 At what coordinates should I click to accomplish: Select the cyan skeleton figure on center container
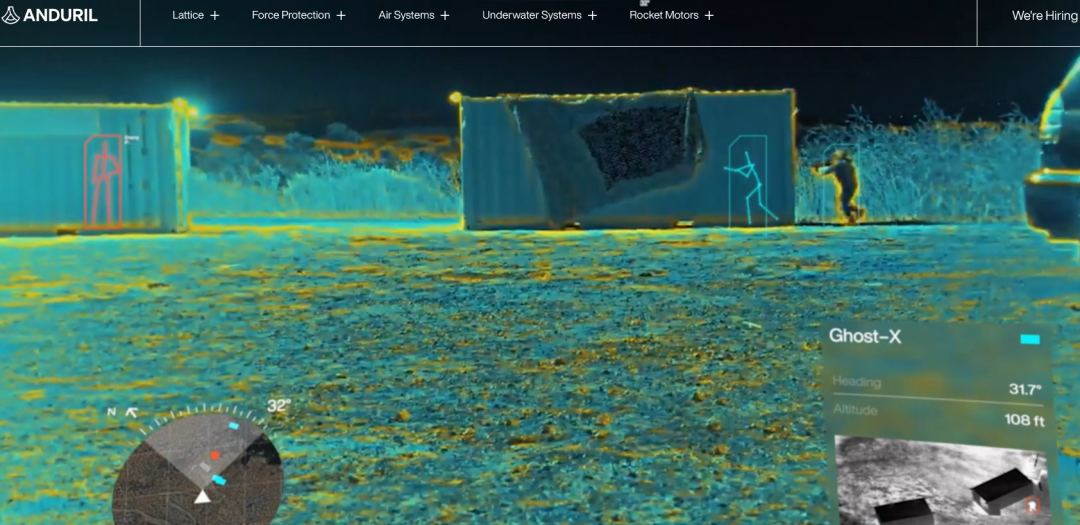point(751,186)
